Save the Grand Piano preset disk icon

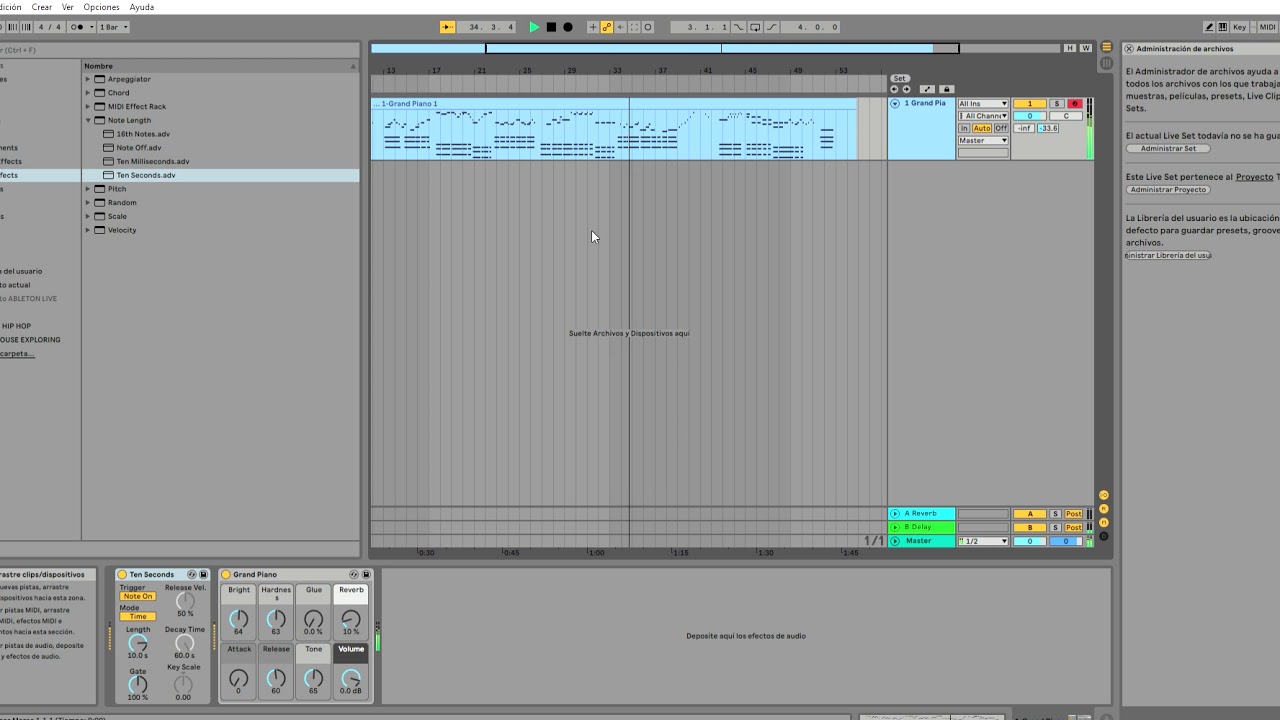[x=366, y=574]
